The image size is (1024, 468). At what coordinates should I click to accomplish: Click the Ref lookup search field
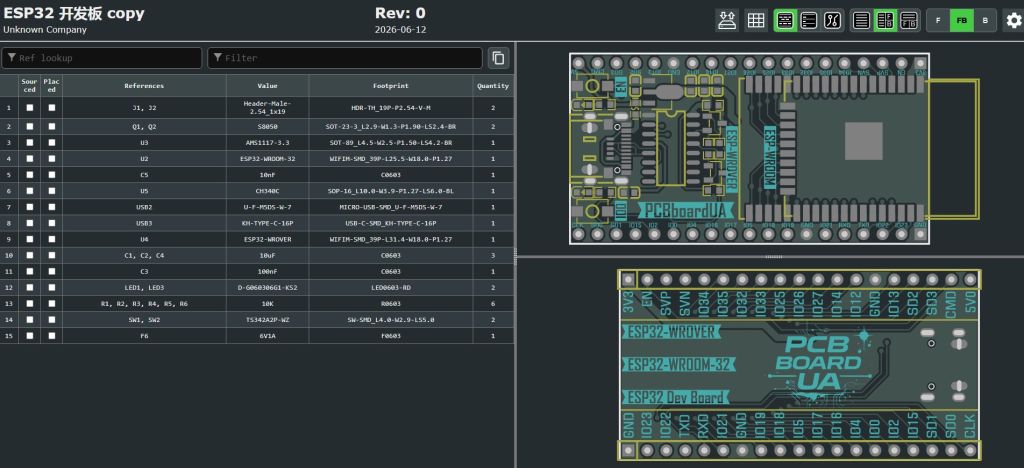coord(102,58)
